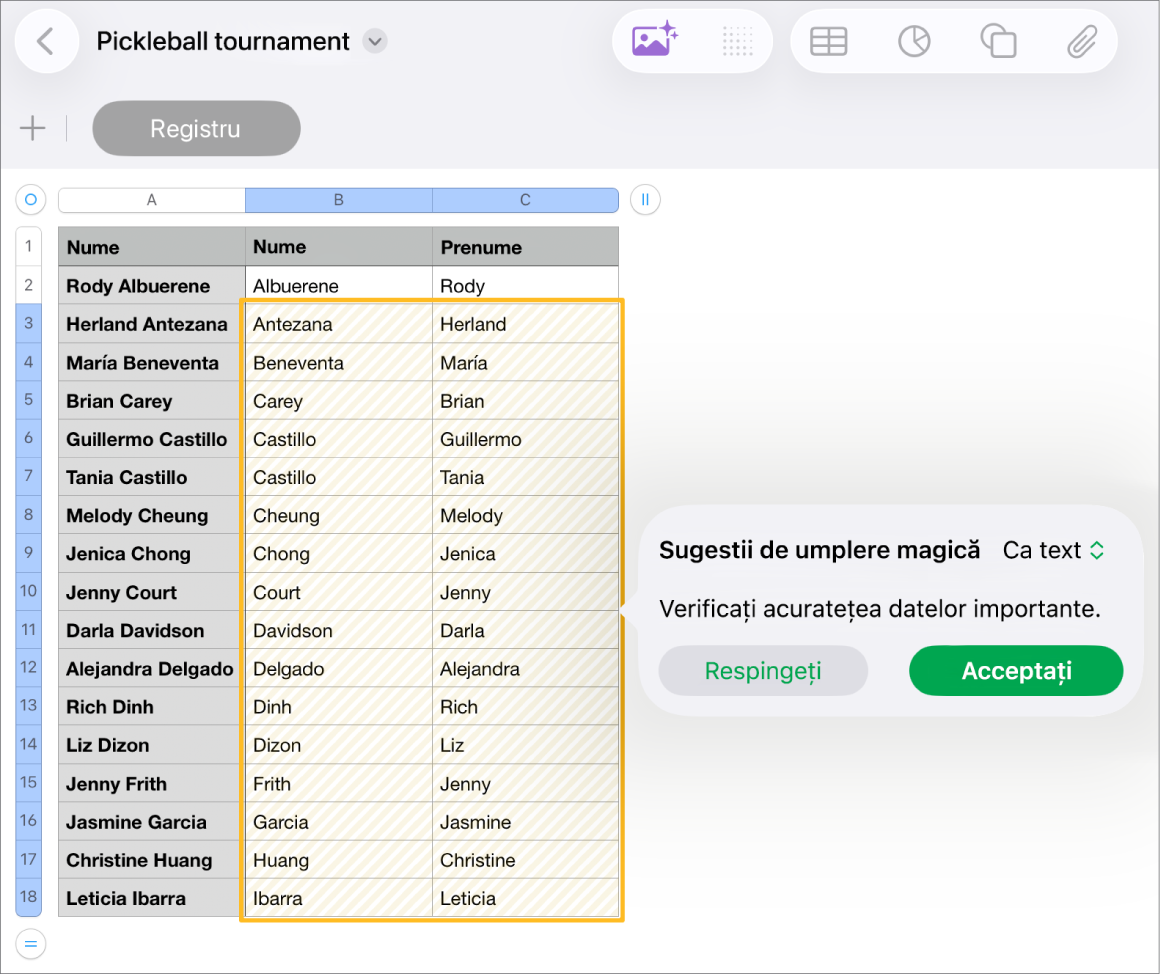The image size is (1160, 976).
Task: Select the Huang suggested cell
Action: (339, 861)
